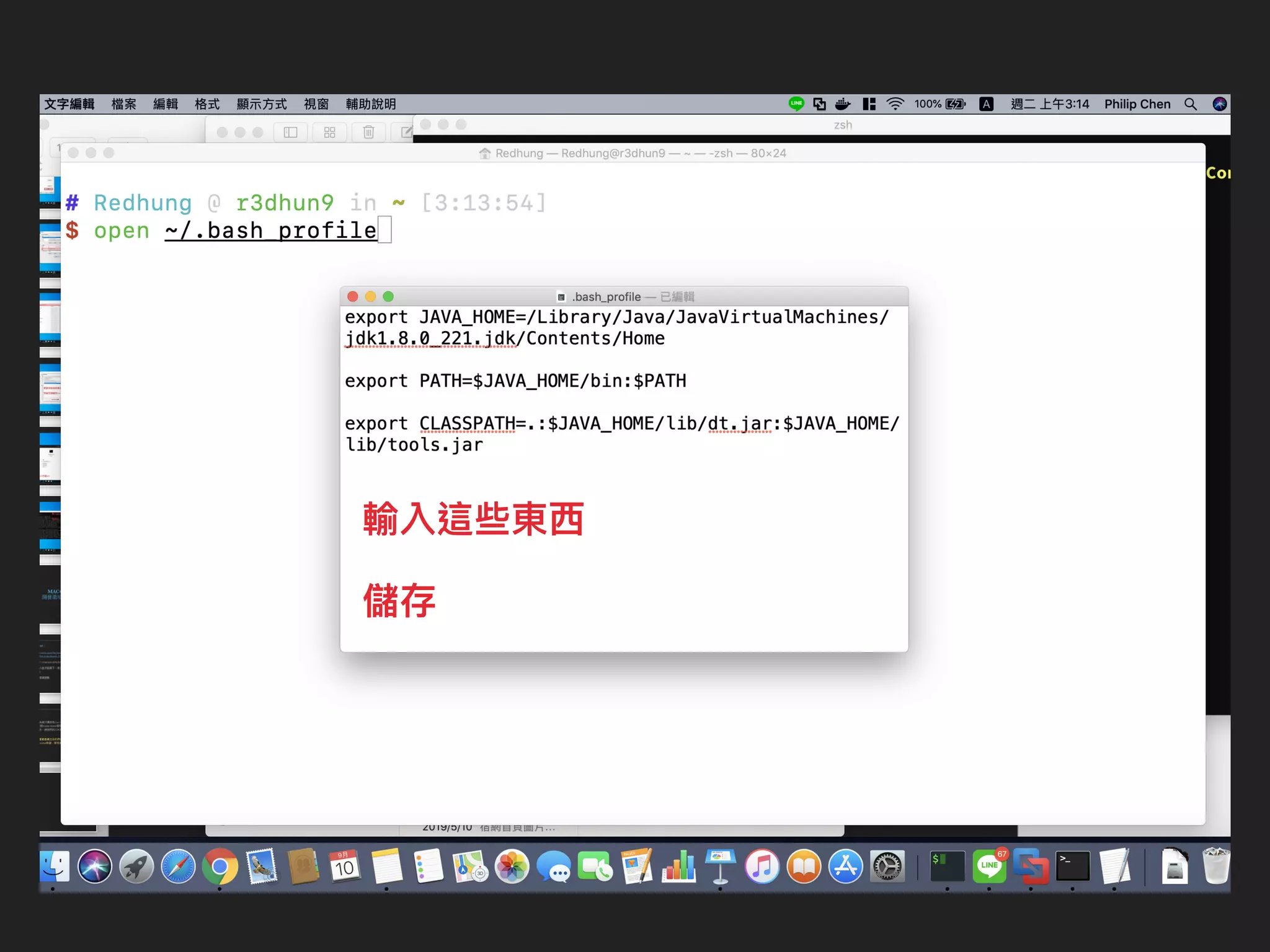Click the Philip Chen user name
The width and height of the screenshot is (1270, 952).
pyautogui.click(x=1137, y=104)
